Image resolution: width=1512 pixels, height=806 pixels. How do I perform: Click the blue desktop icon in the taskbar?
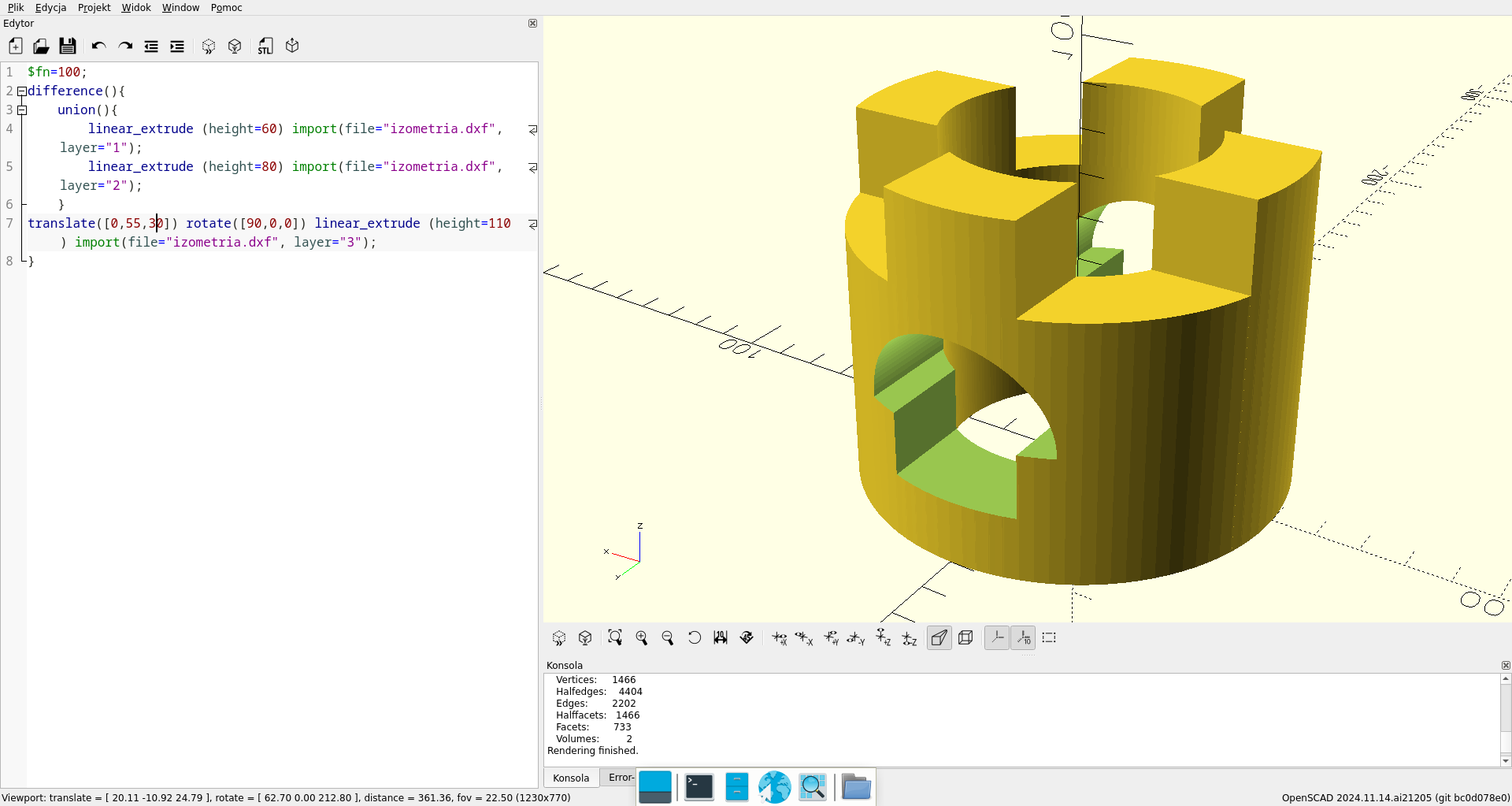tap(655, 787)
